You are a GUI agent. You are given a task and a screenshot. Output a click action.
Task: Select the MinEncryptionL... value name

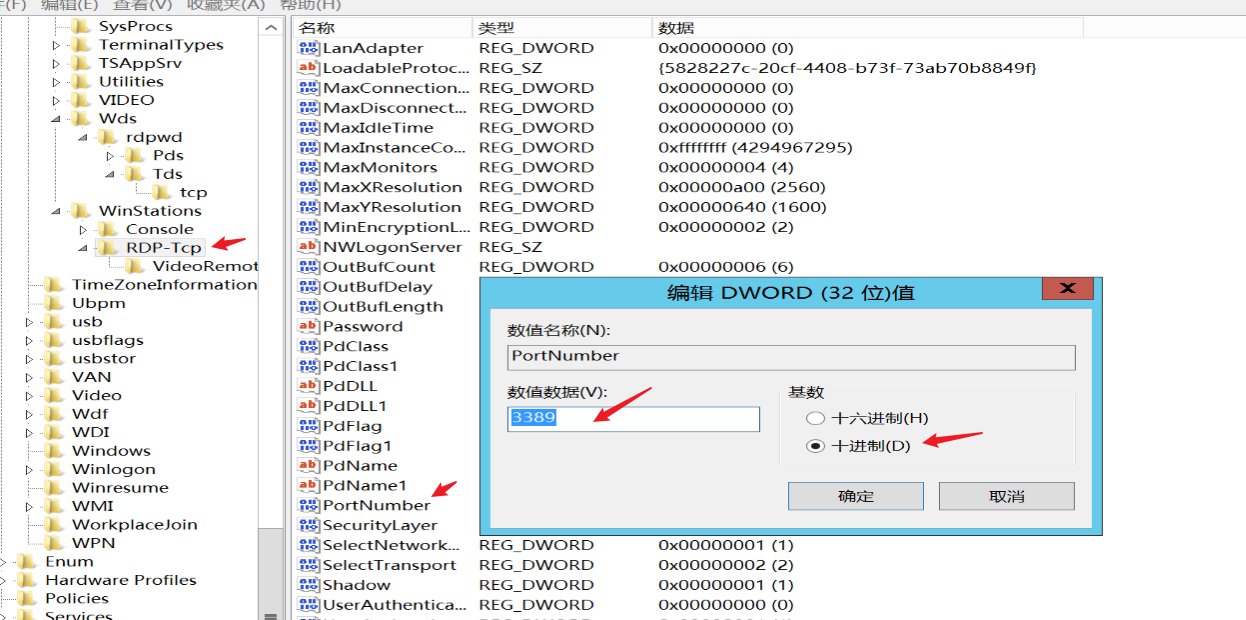coord(395,227)
